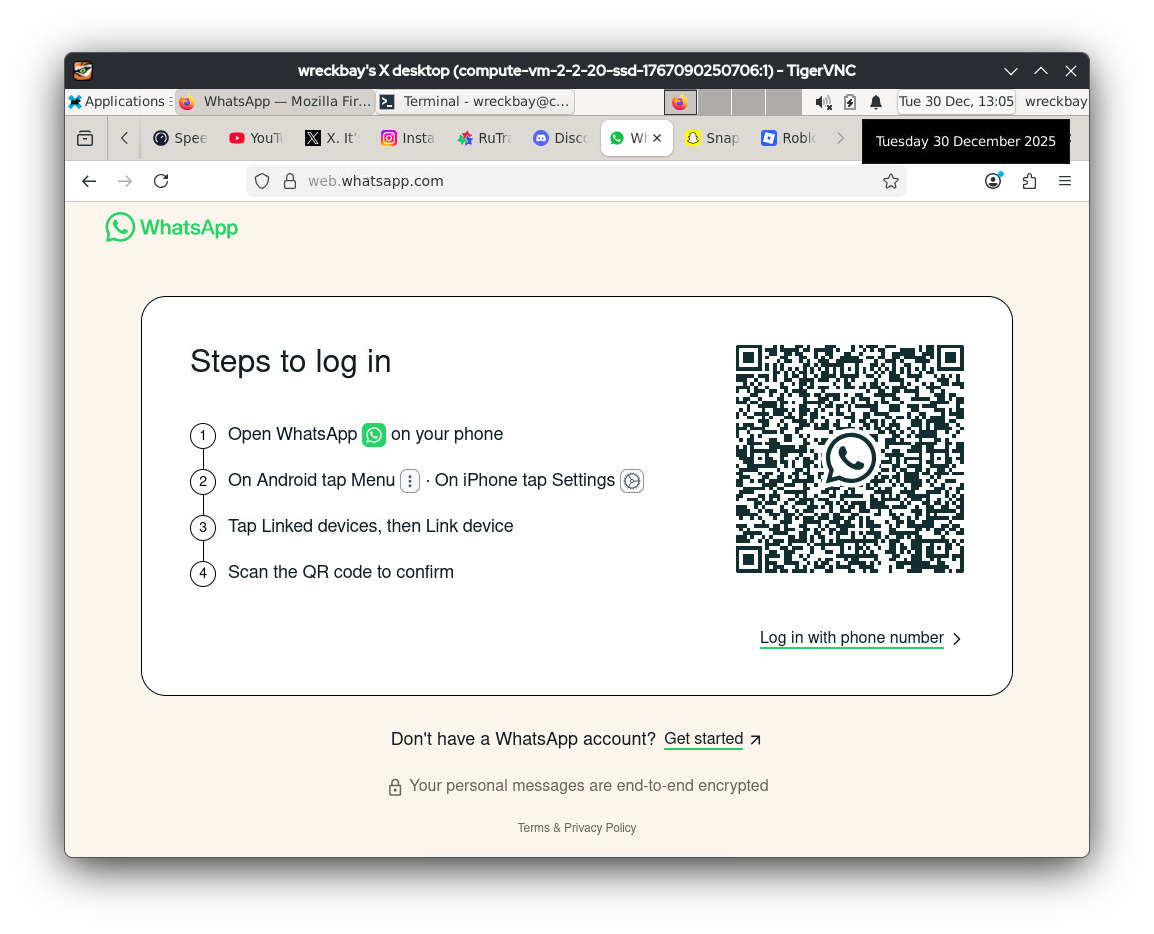Click the green WhatsApp app icon in step 1

374,435
